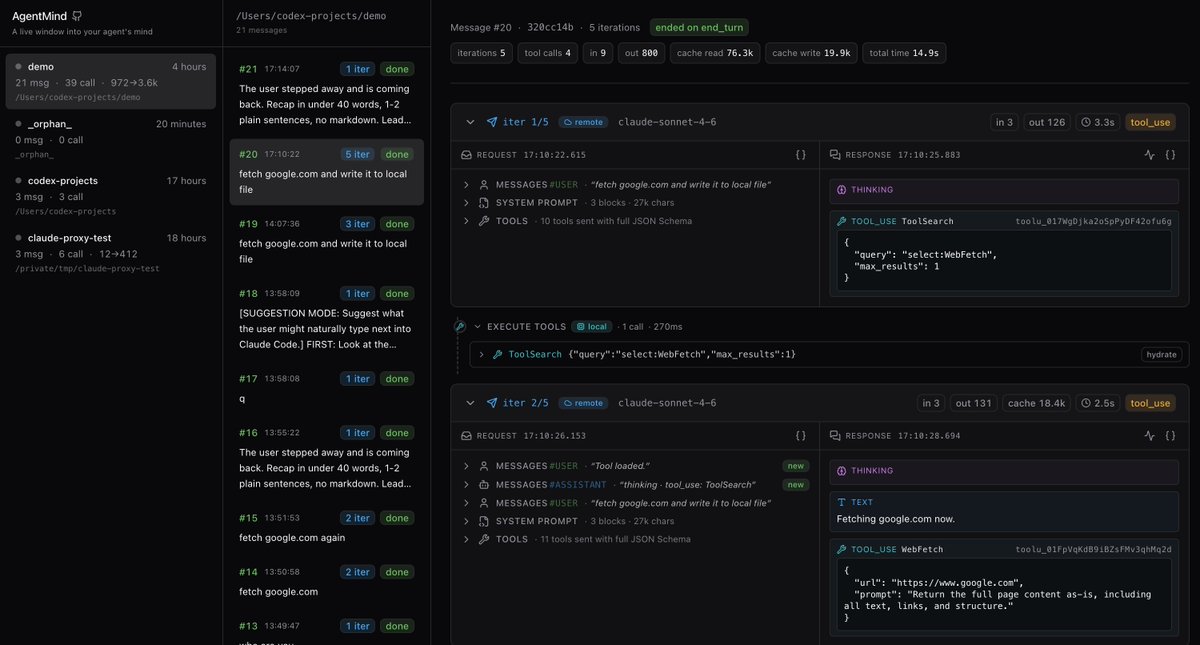Click the paper-plane icon of iter 1/5

(492, 122)
